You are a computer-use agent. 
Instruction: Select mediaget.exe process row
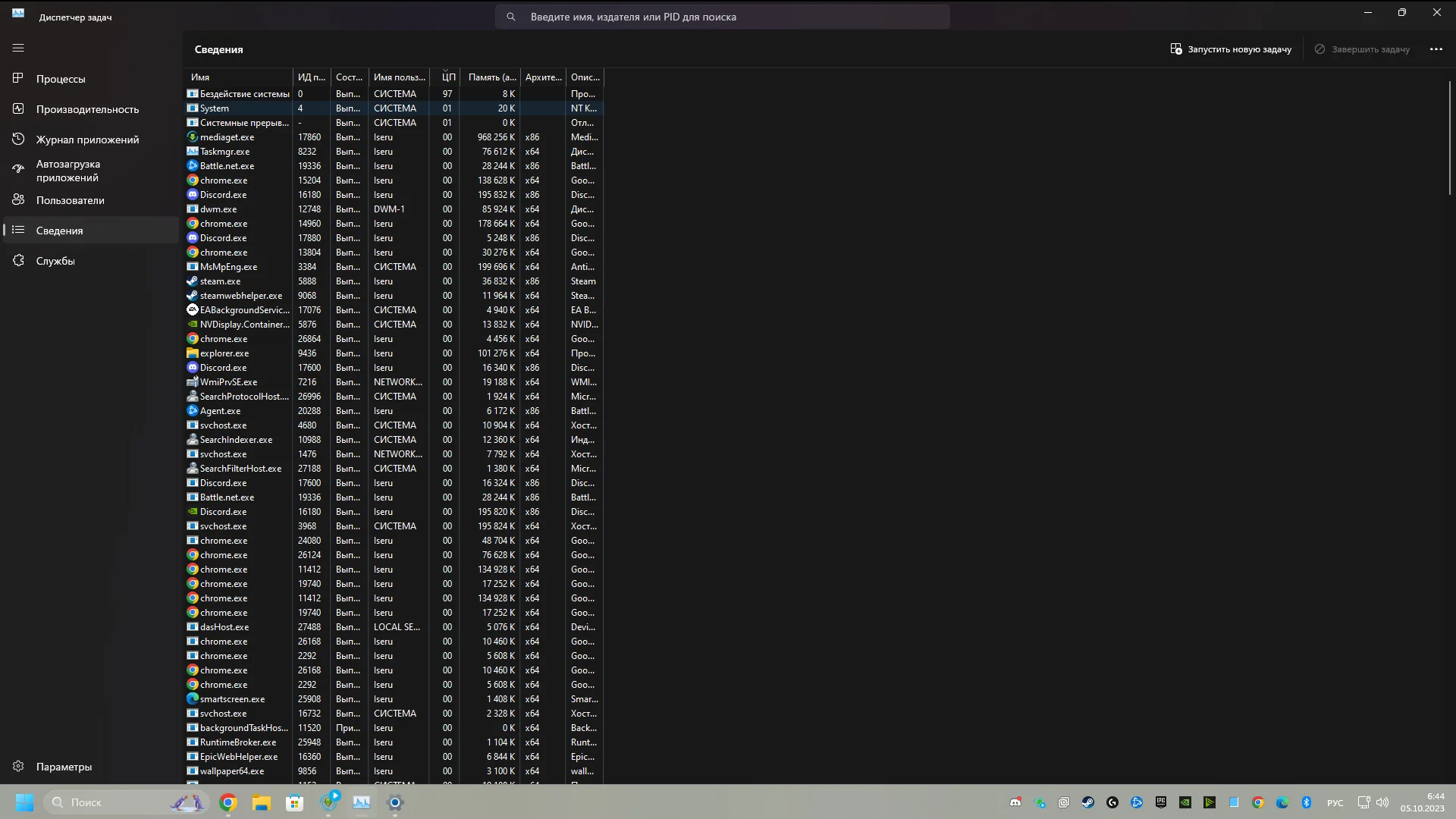[227, 137]
